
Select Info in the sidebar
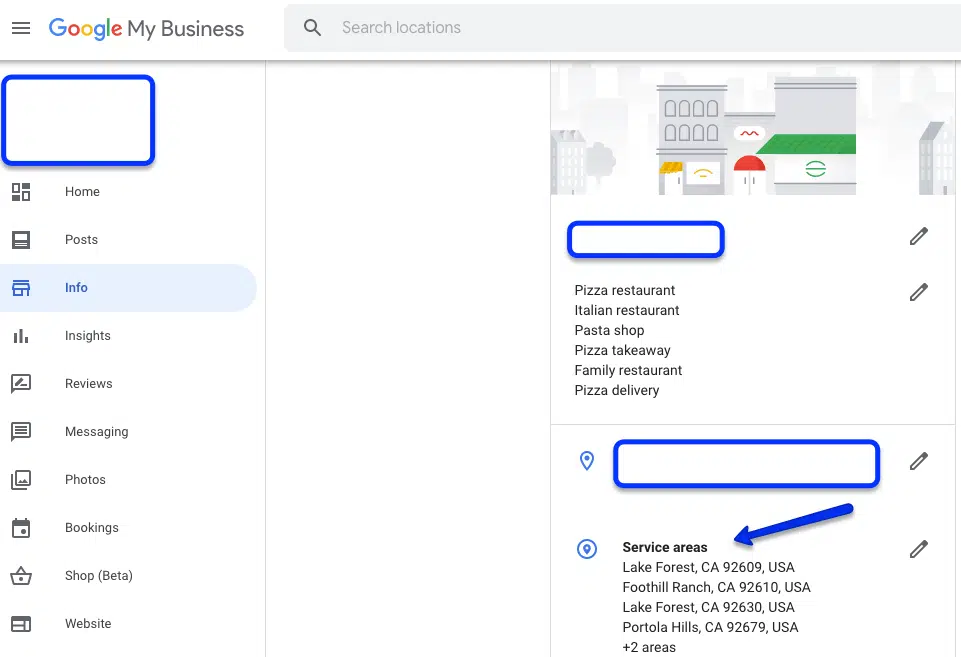coord(76,288)
